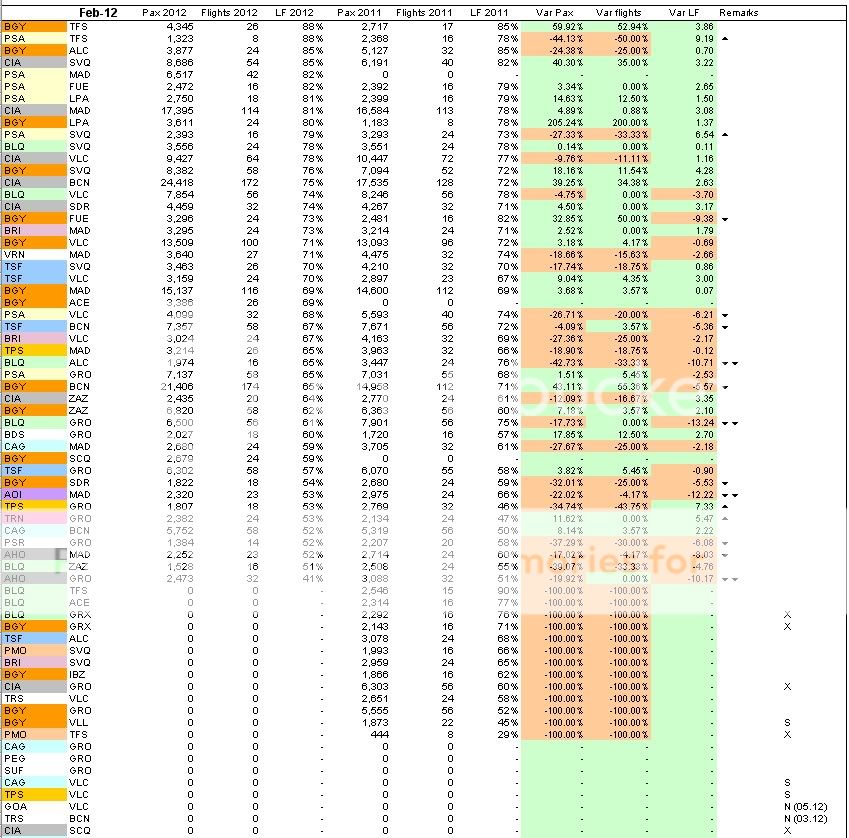Click the up arrow beside 9.19 Var LF
849x838 pixels.
[x=725, y=38]
